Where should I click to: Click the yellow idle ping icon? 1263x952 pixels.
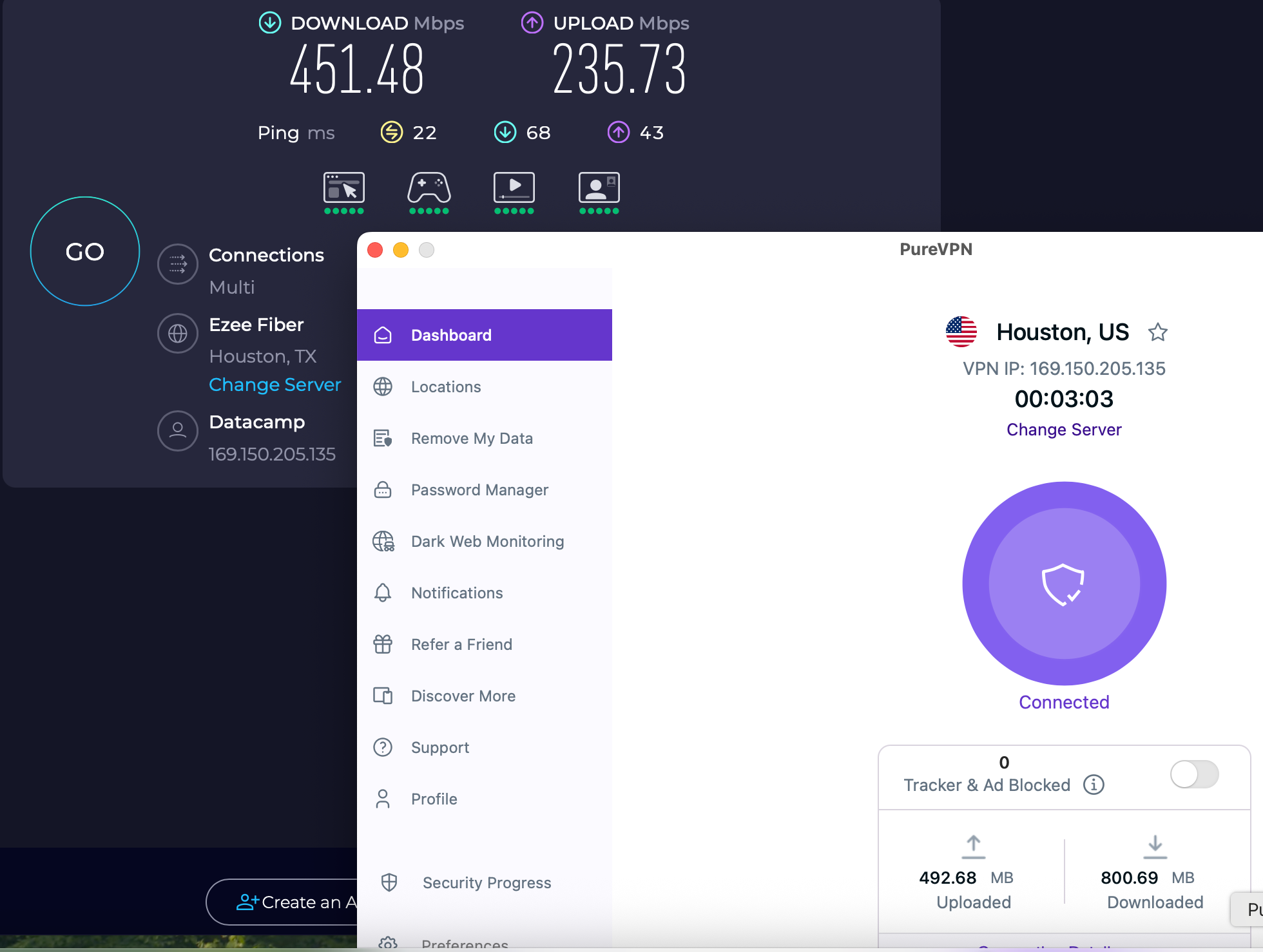392,132
